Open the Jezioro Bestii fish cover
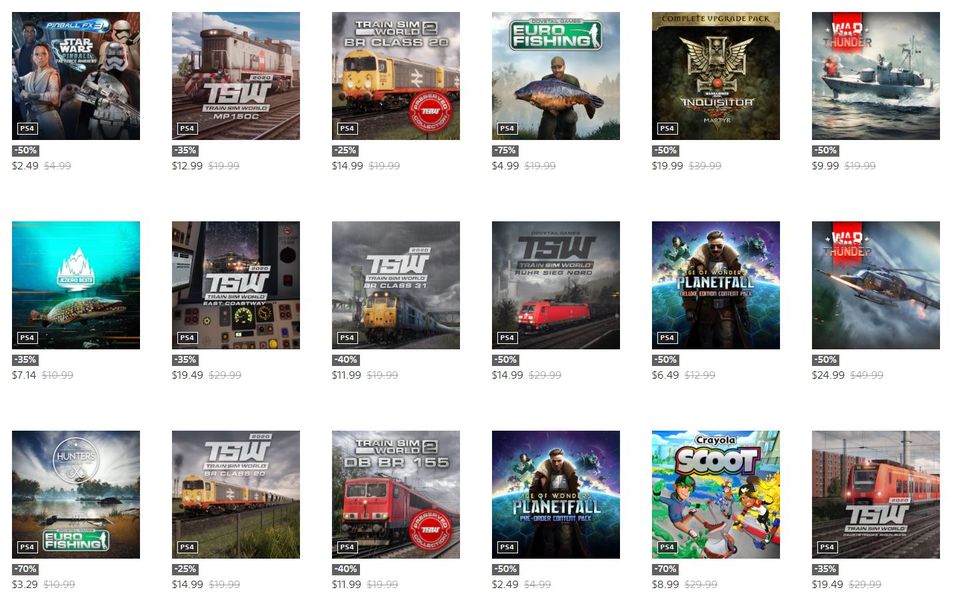This screenshot has height=602, width=960. (76, 285)
